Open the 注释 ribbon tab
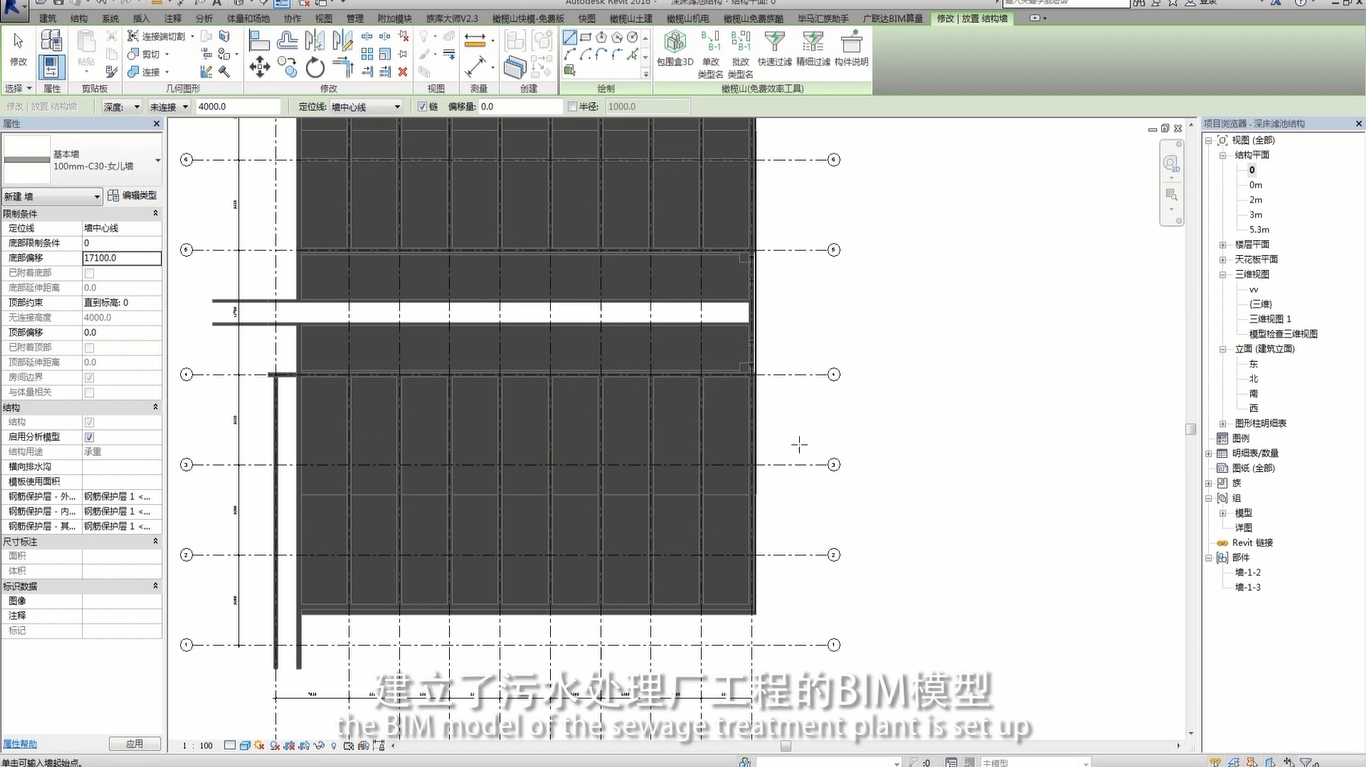The height and width of the screenshot is (767, 1366). point(173,18)
